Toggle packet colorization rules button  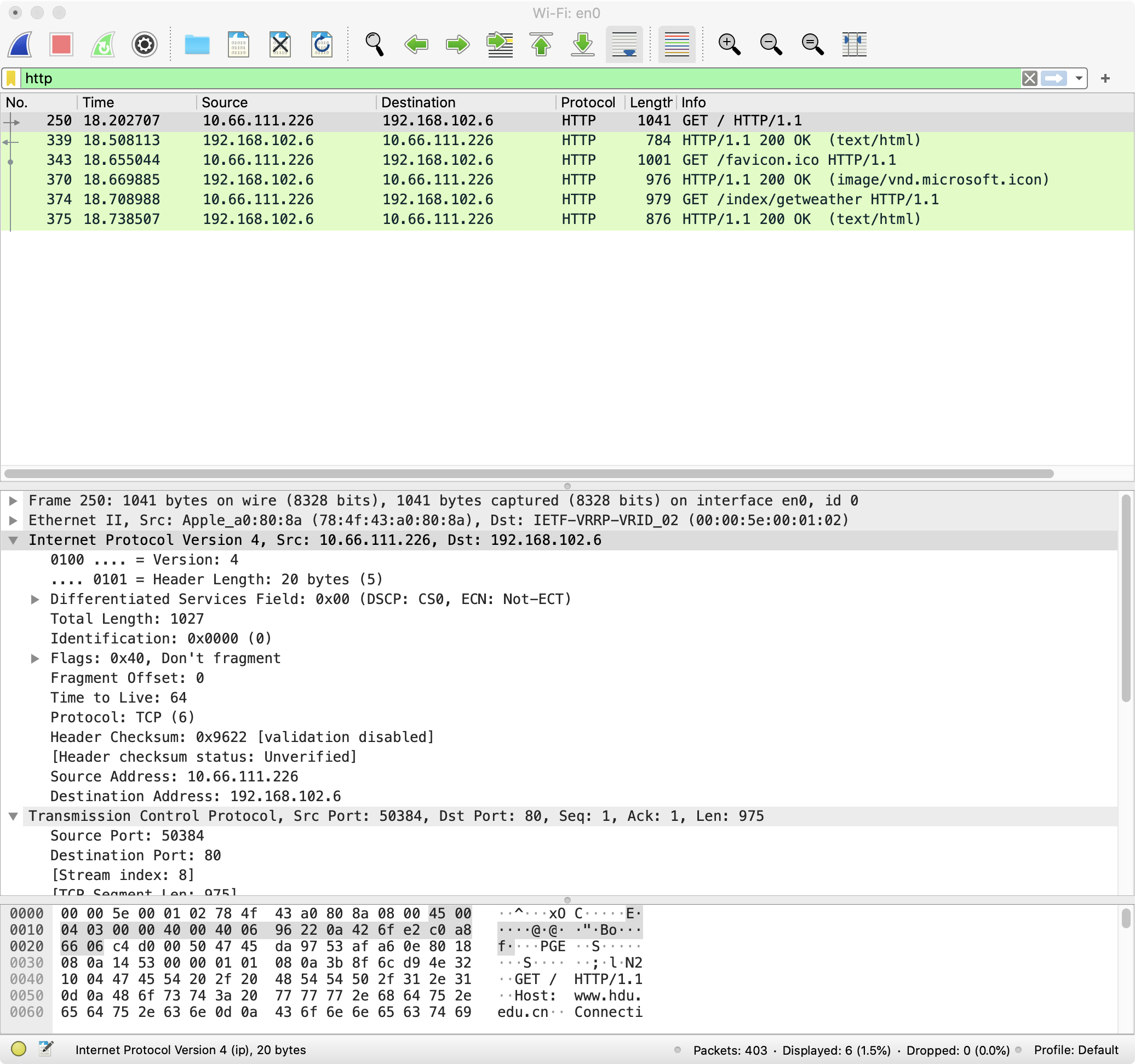coord(677,44)
